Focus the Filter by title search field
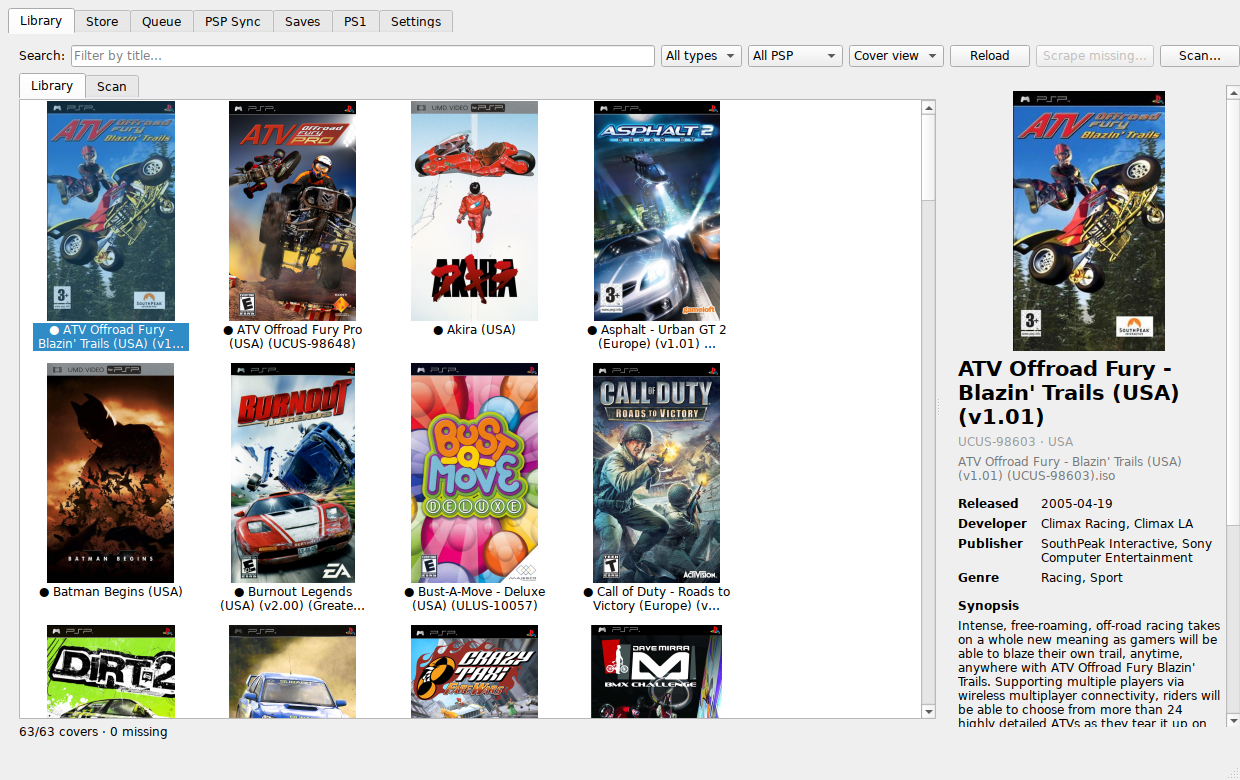 coord(362,56)
